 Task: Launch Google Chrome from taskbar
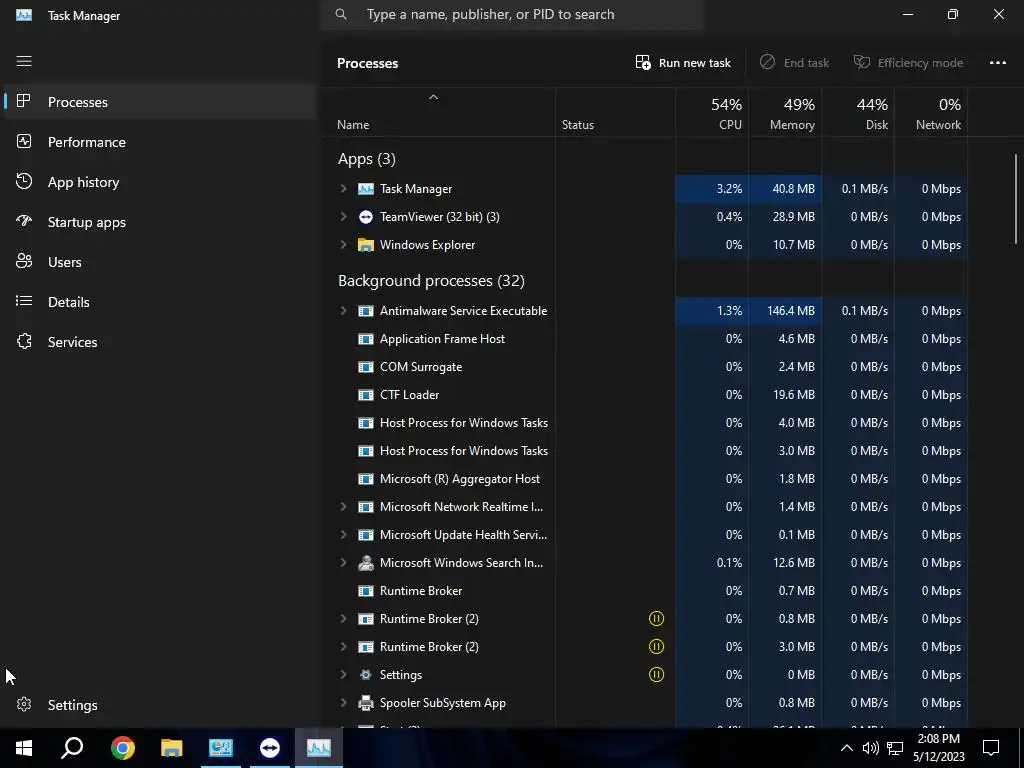pos(122,748)
